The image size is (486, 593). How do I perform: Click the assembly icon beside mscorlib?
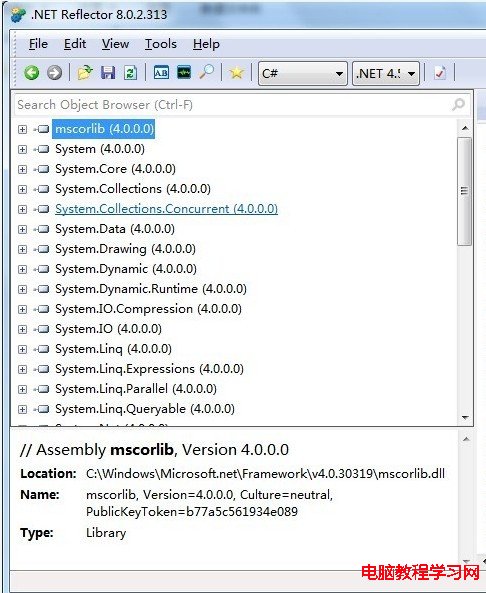tap(42, 129)
